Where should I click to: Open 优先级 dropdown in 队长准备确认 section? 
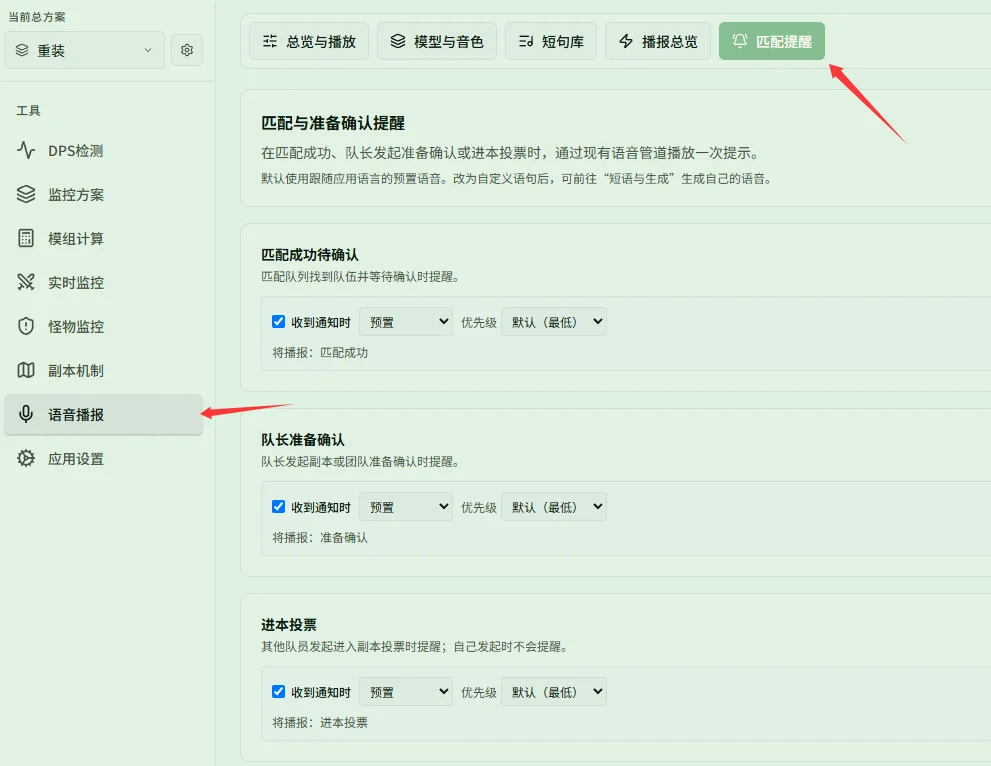pos(554,507)
